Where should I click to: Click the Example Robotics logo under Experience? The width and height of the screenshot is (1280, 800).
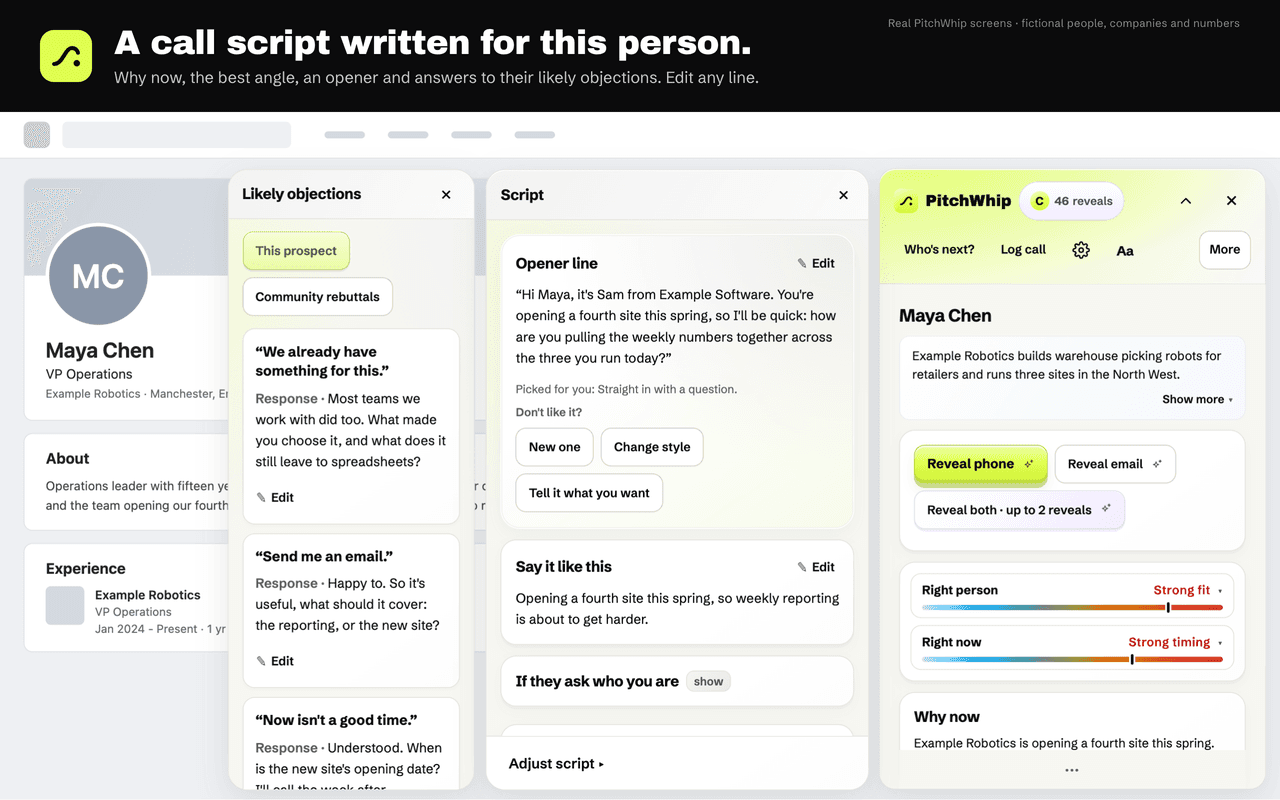[65, 606]
